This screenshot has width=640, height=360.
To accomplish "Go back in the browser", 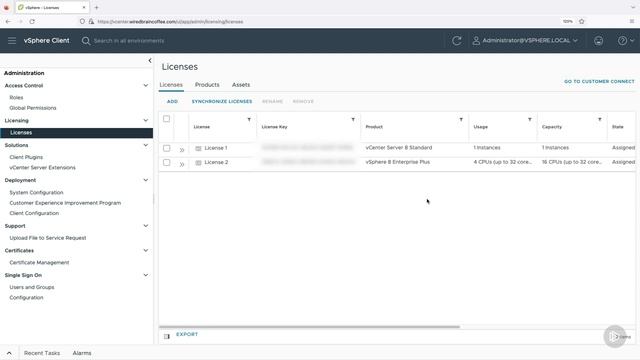I will 9,21.
